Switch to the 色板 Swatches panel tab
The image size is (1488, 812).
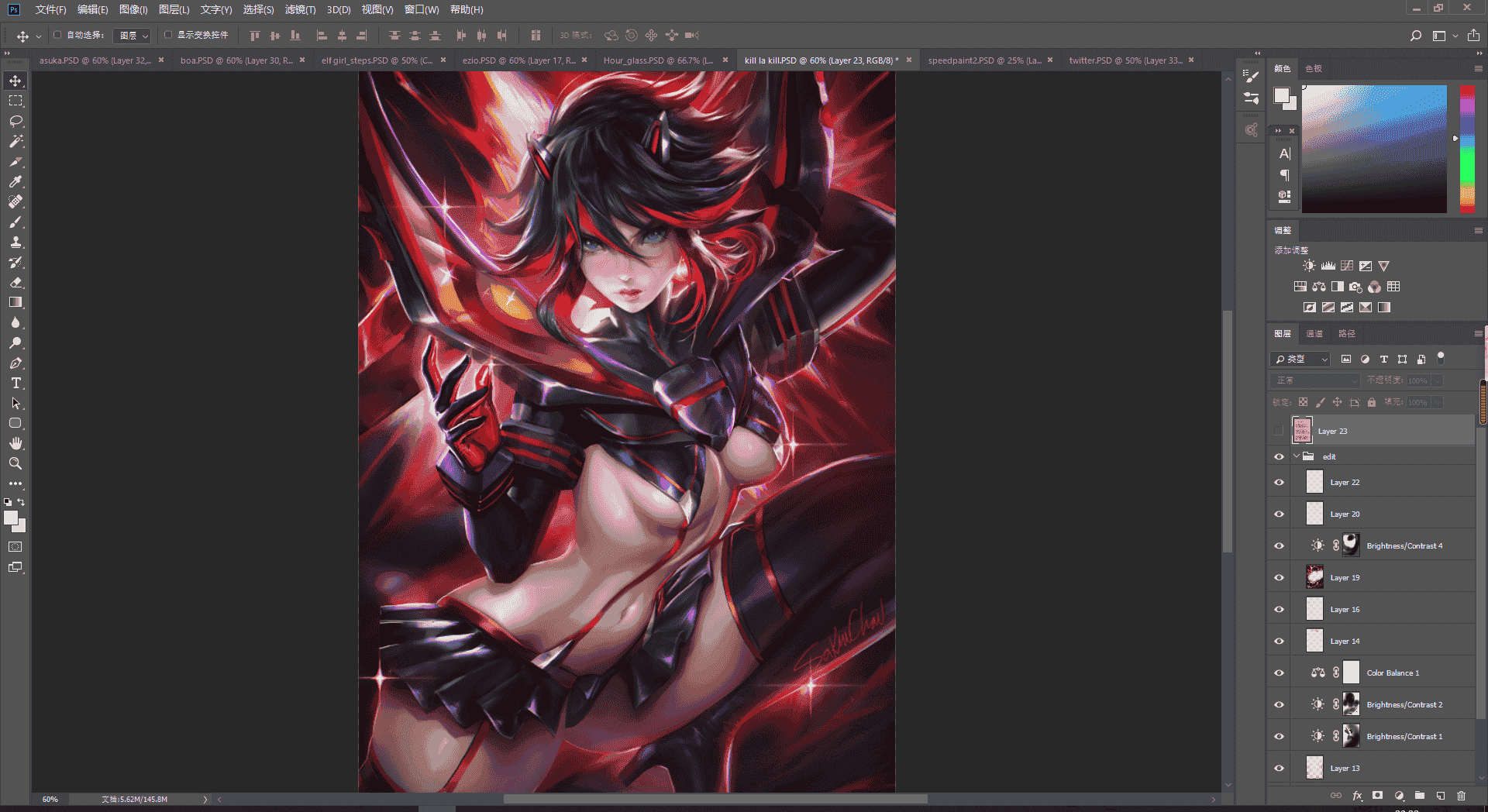[1314, 68]
